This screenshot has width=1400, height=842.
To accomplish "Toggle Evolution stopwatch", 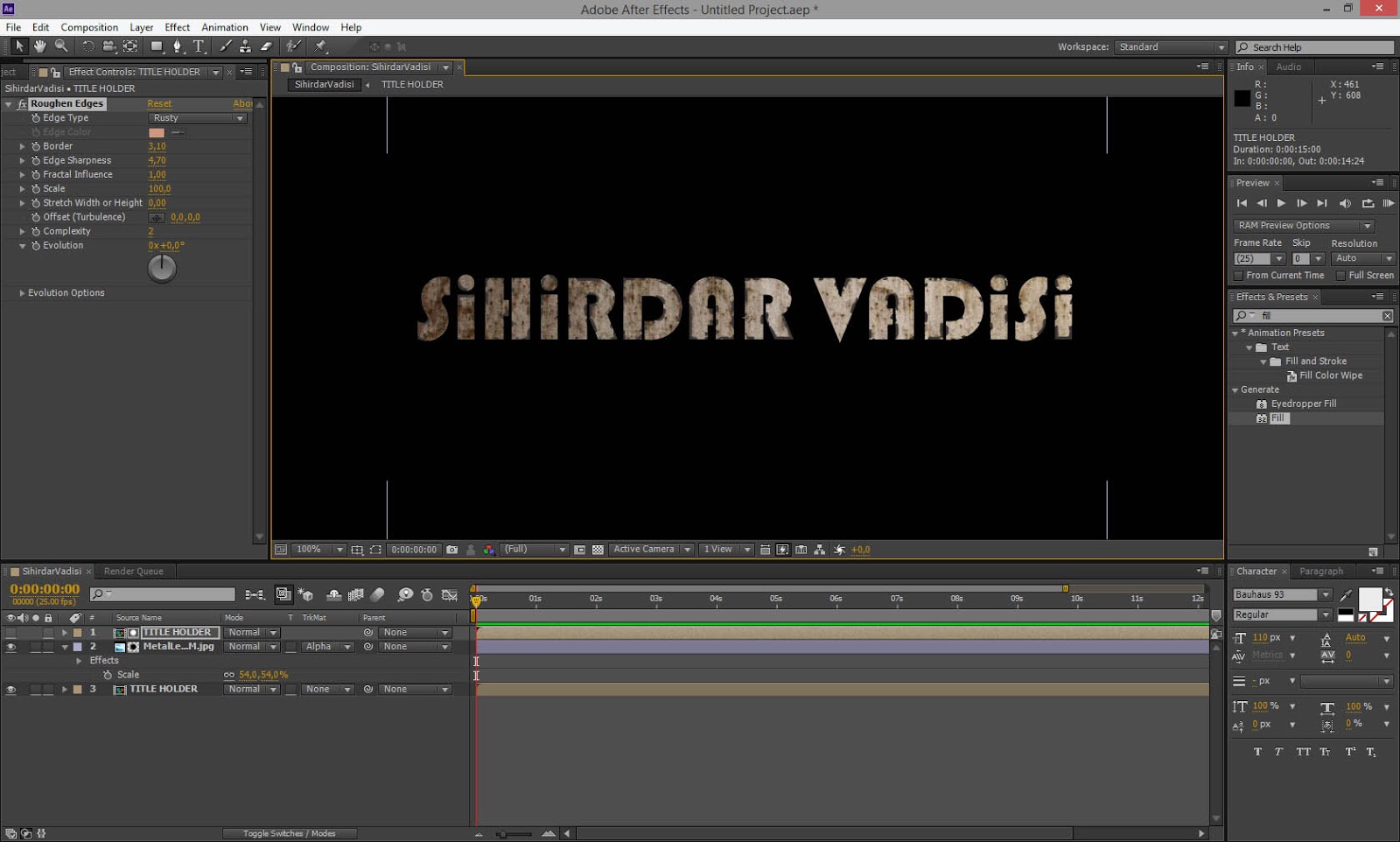I will [x=36, y=246].
